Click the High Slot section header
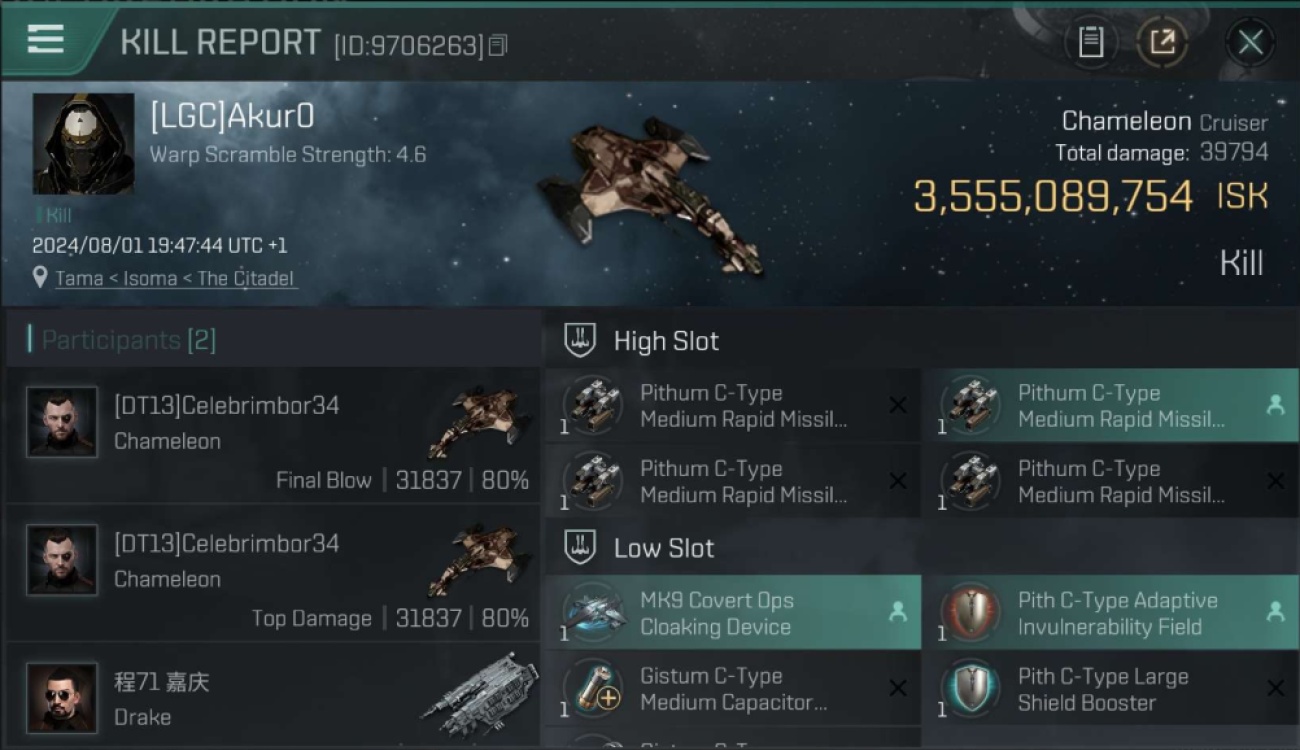The height and width of the screenshot is (750, 1300). tap(666, 341)
